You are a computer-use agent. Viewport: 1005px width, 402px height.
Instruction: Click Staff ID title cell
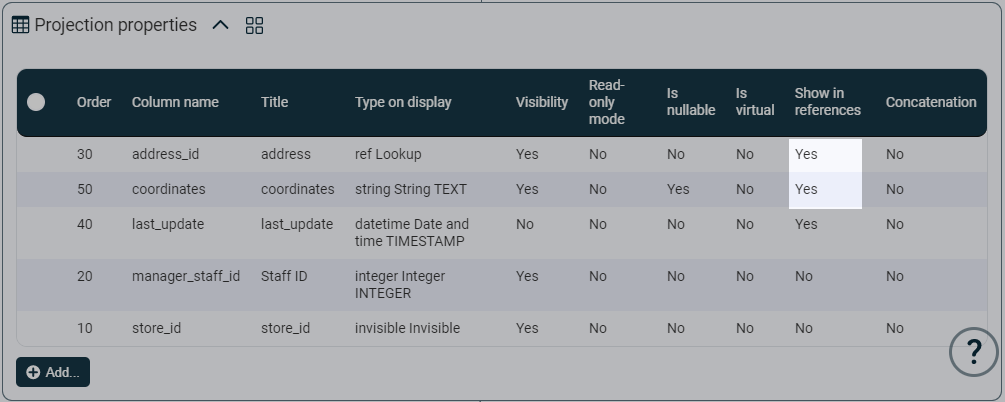pos(284,276)
